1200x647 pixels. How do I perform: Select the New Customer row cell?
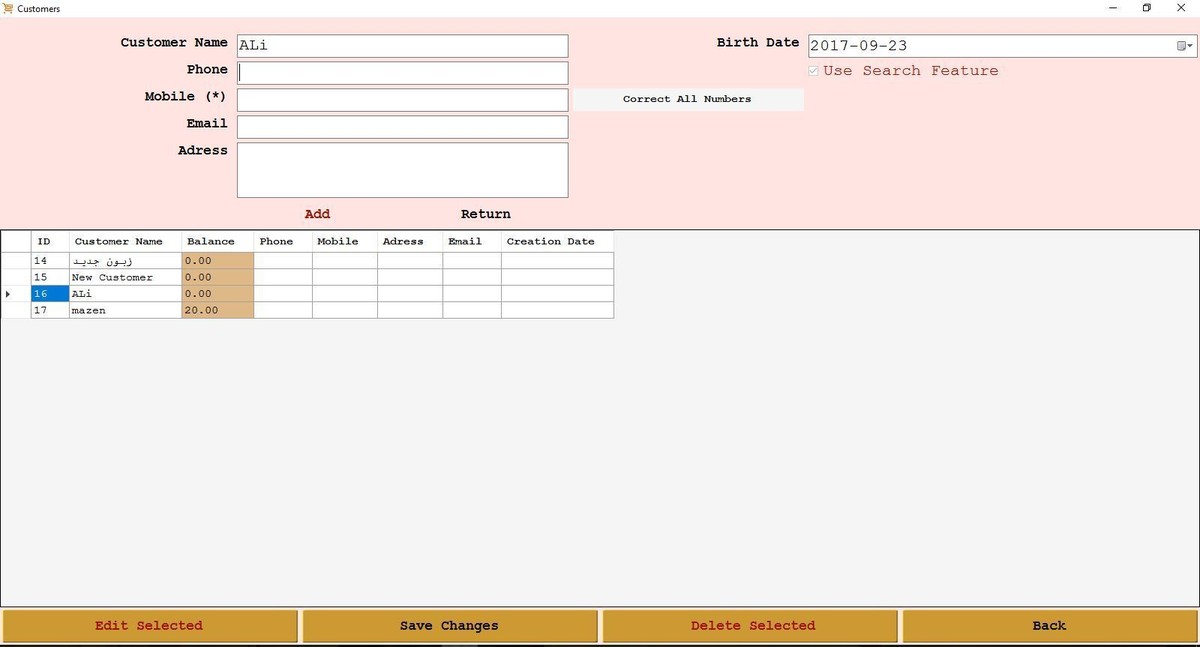(x=124, y=277)
